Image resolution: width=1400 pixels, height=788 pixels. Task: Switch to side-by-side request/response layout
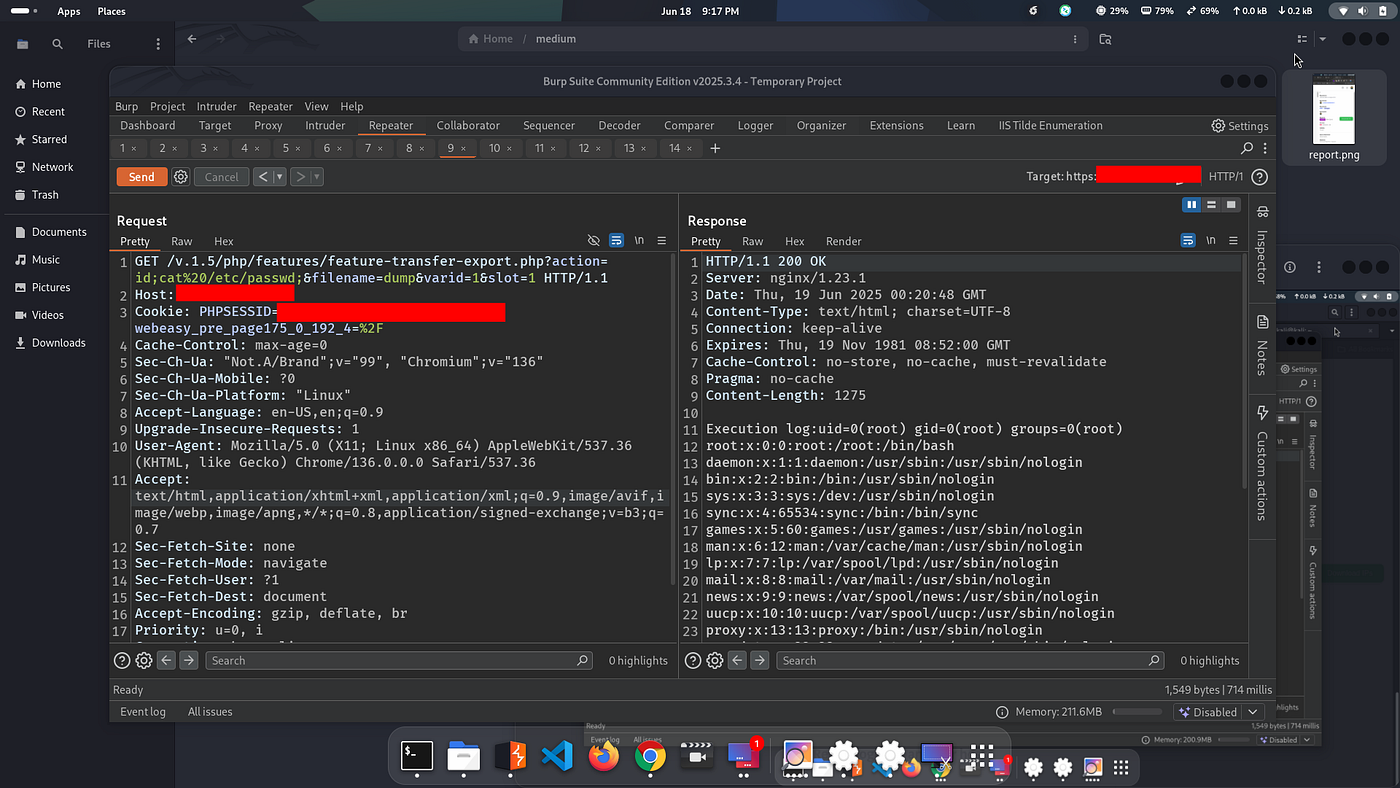1191,205
